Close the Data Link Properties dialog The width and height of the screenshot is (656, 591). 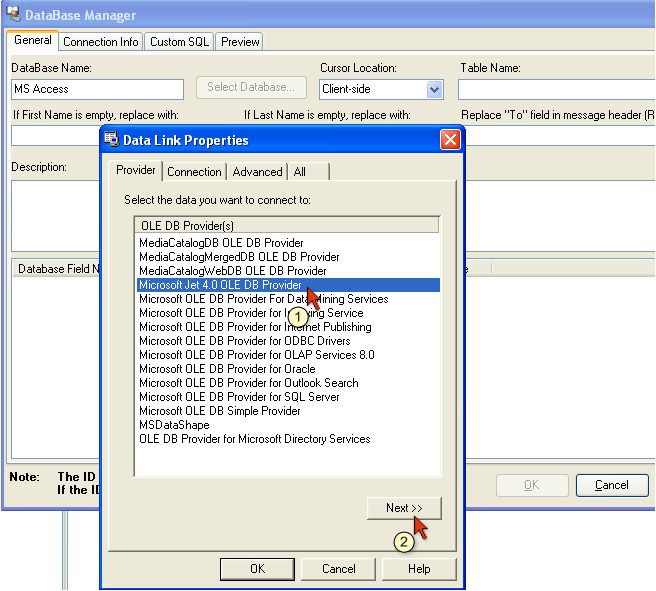[x=450, y=140]
